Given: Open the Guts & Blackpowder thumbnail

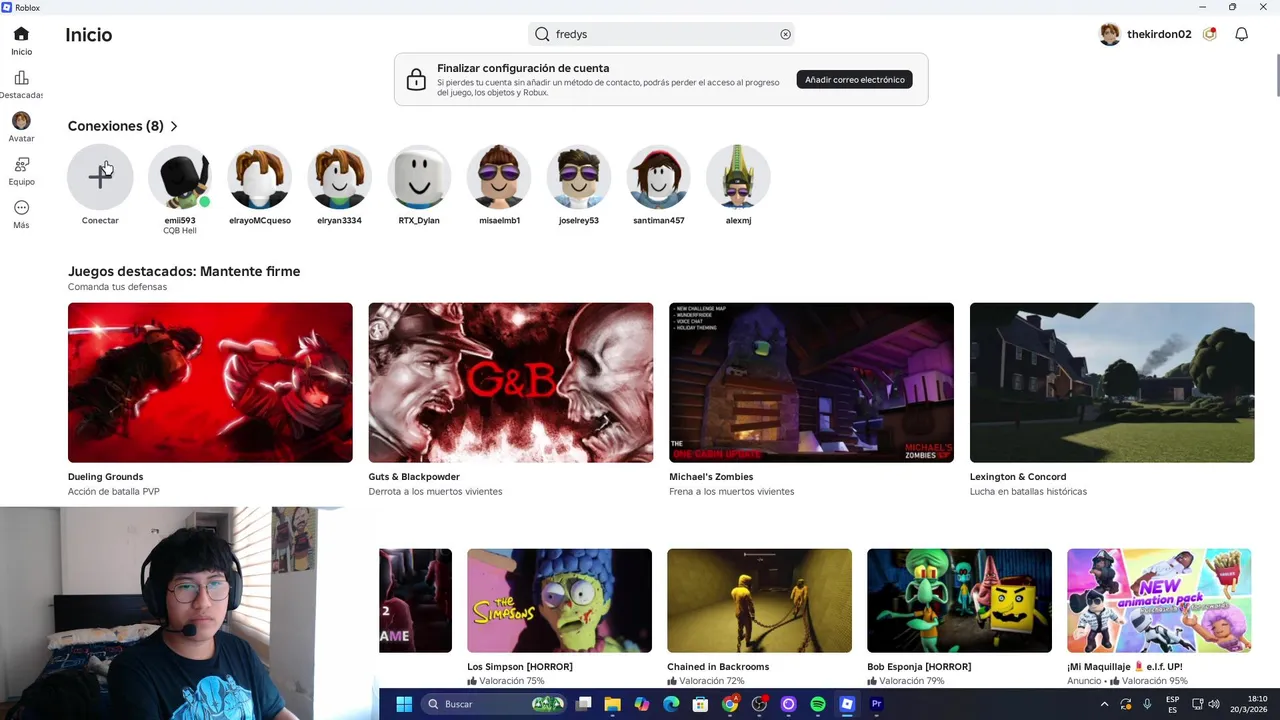Looking at the screenshot, I should point(510,382).
